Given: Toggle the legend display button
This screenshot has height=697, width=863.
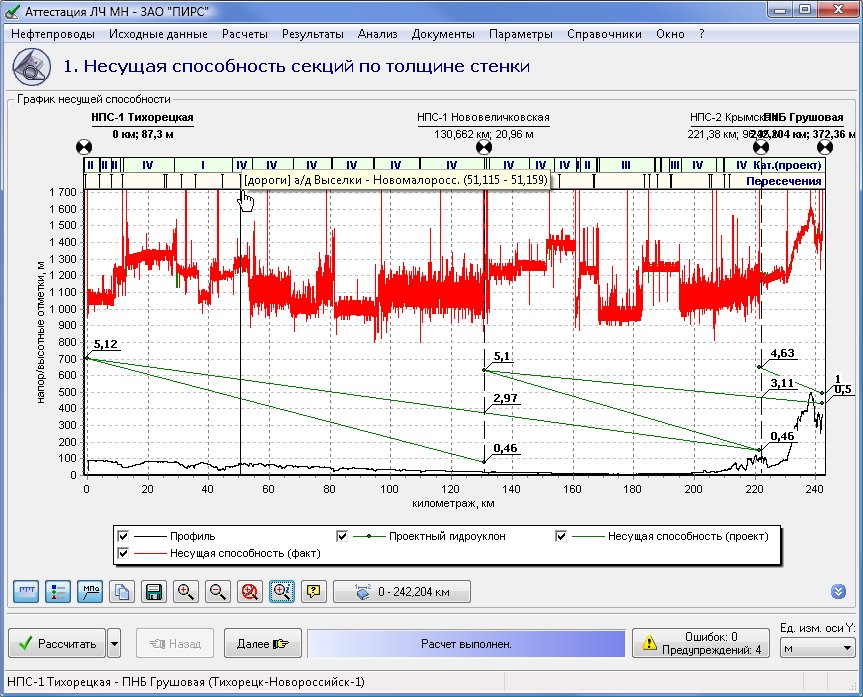Looking at the screenshot, I should point(58,592).
